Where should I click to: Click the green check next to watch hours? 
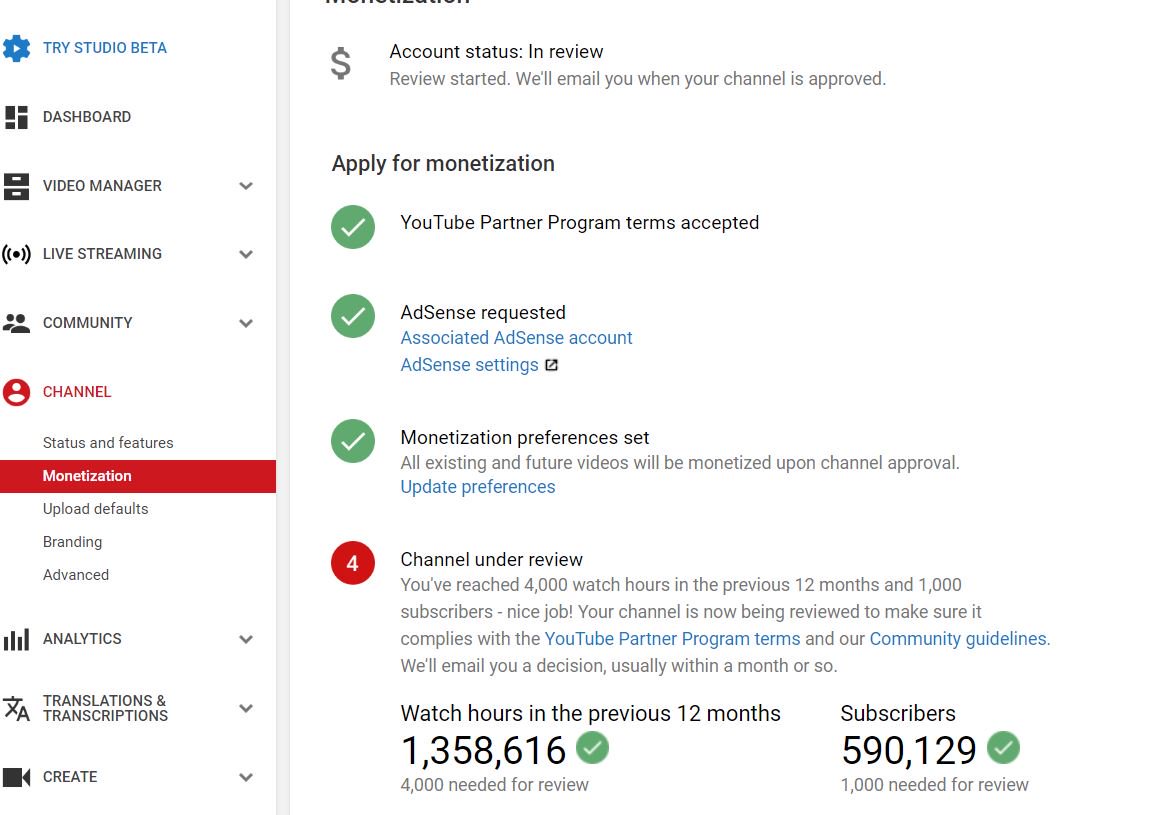point(592,748)
